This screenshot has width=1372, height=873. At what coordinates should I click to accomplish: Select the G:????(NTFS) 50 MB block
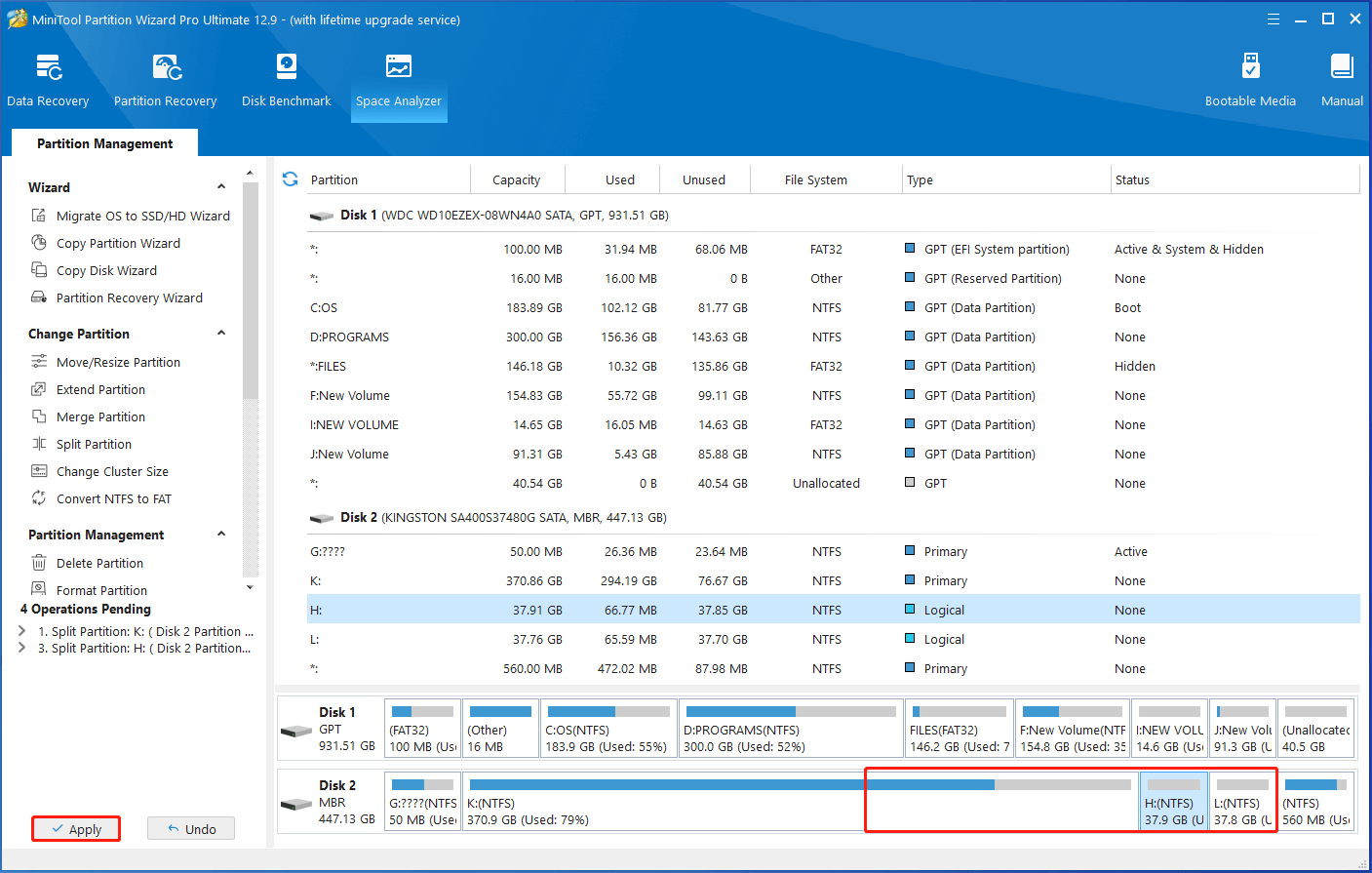(423, 802)
